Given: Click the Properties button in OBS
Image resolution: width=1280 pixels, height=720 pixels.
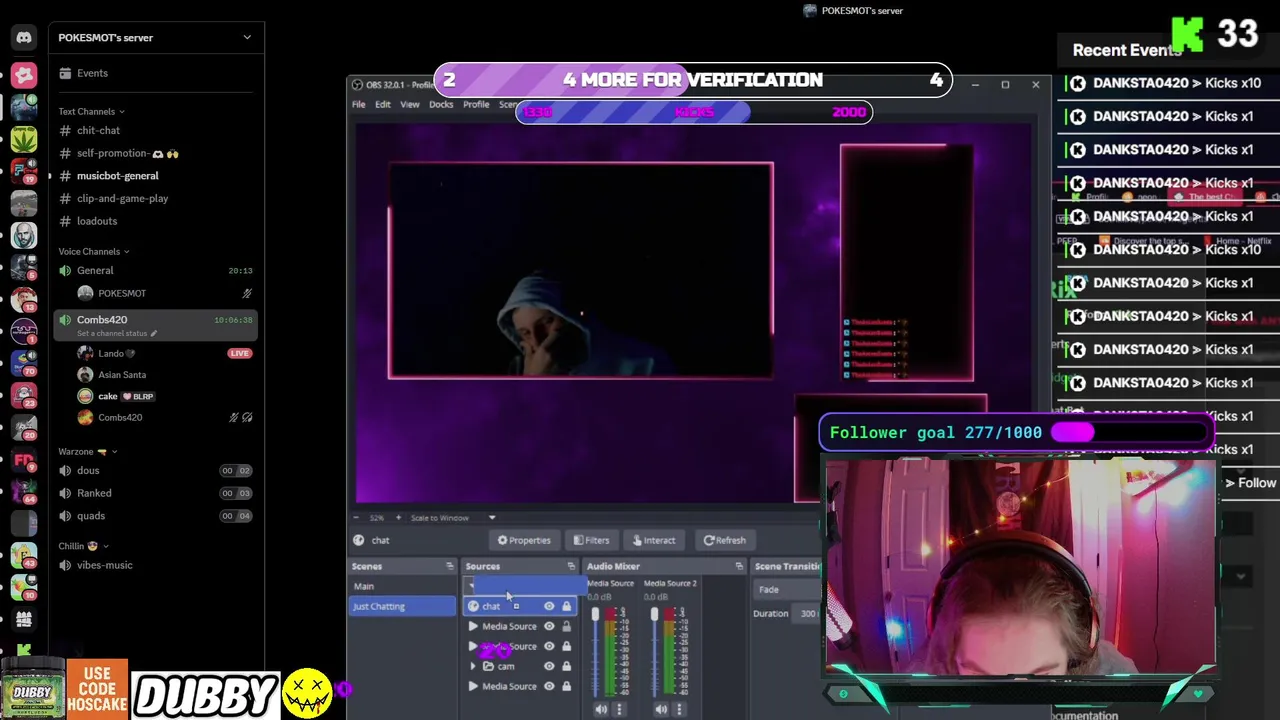Looking at the screenshot, I should click(524, 540).
